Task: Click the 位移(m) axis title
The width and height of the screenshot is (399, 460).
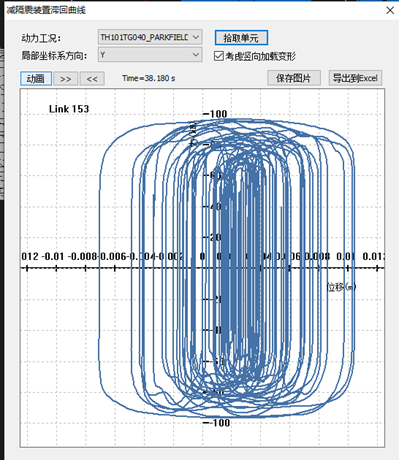Action: [x=341, y=287]
